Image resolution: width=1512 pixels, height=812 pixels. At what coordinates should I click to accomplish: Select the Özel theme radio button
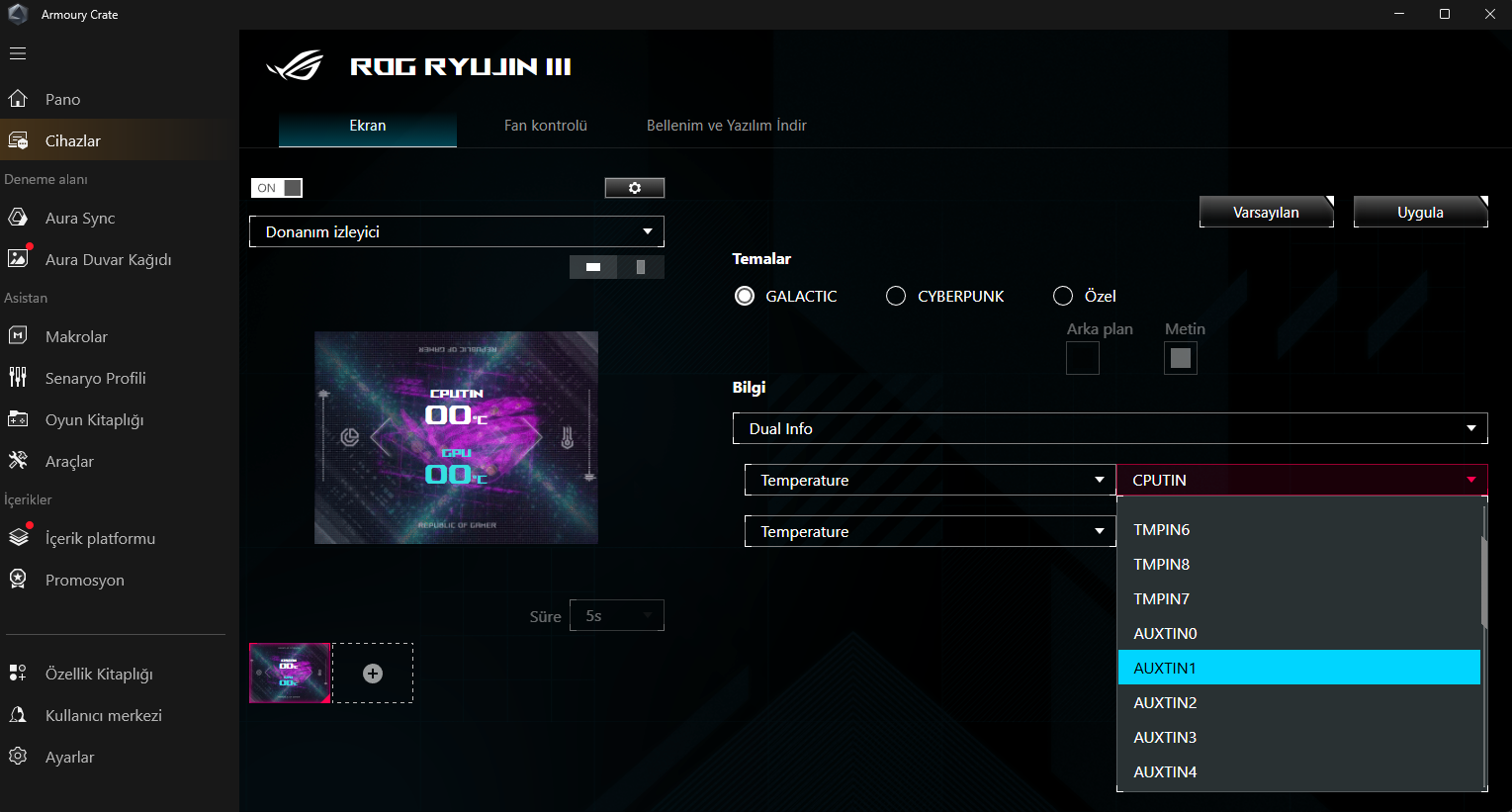[1063, 296]
